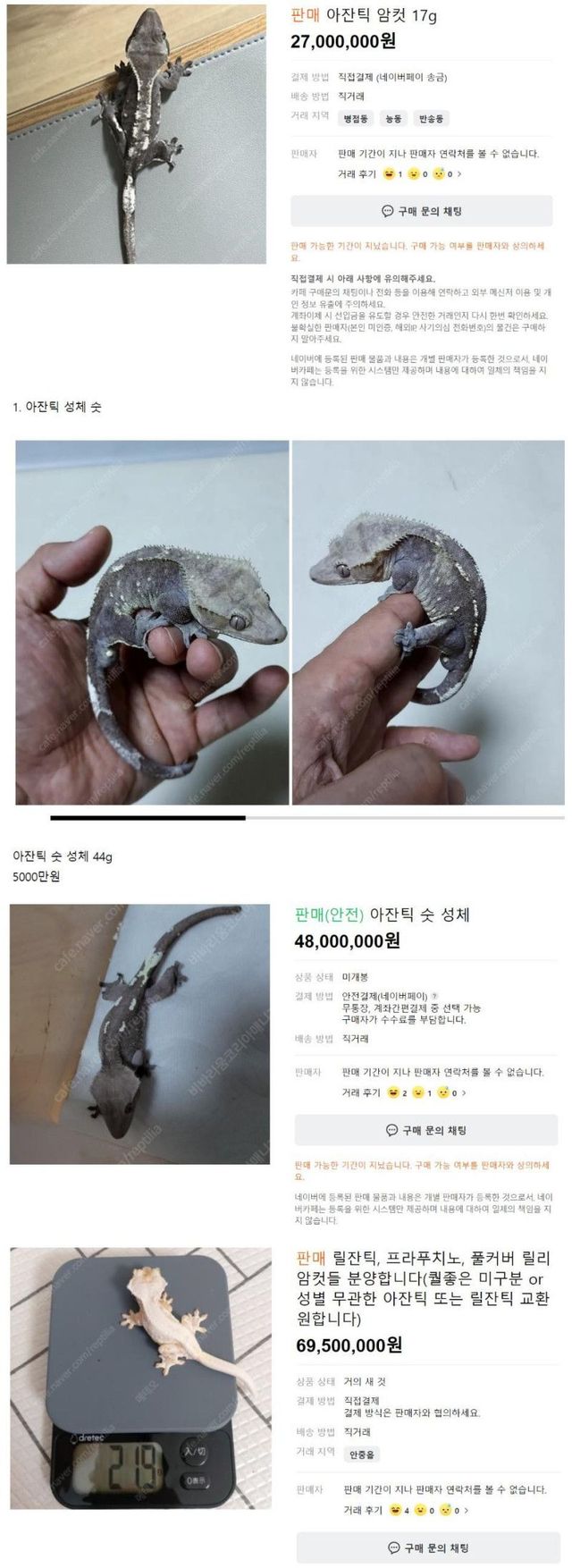Click the neutral-face emoji showing 1 review
Image resolution: width=572 pixels, height=1568 pixels.
click(418, 1092)
